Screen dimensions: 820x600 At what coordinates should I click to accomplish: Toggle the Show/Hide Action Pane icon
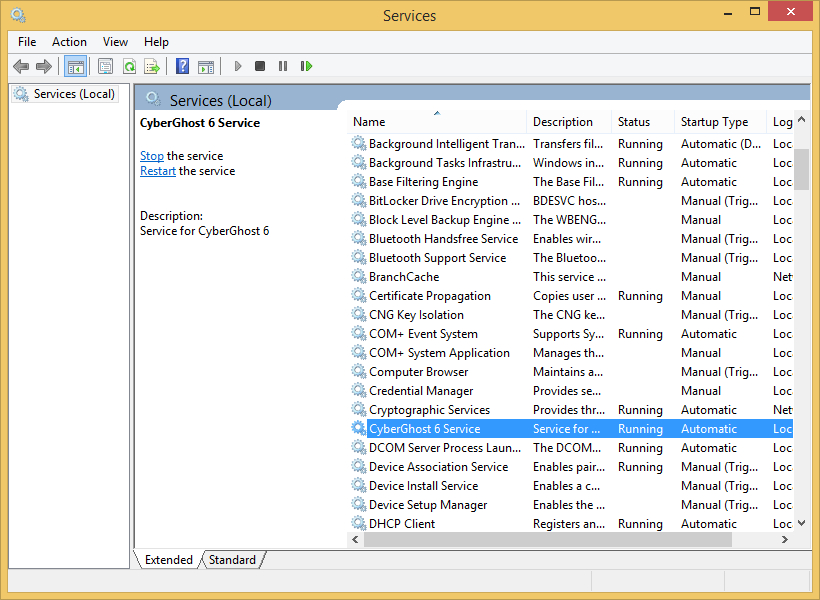coord(206,66)
